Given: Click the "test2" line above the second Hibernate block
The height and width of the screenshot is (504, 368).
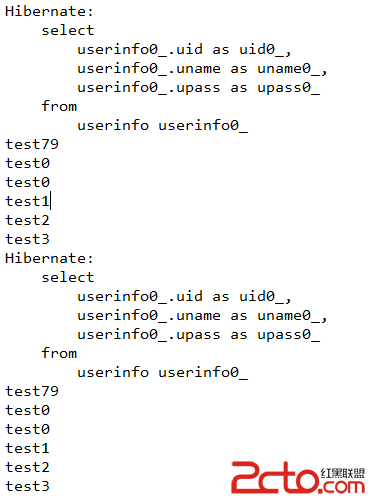Looking at the screenshot, I should coord(27,220).
